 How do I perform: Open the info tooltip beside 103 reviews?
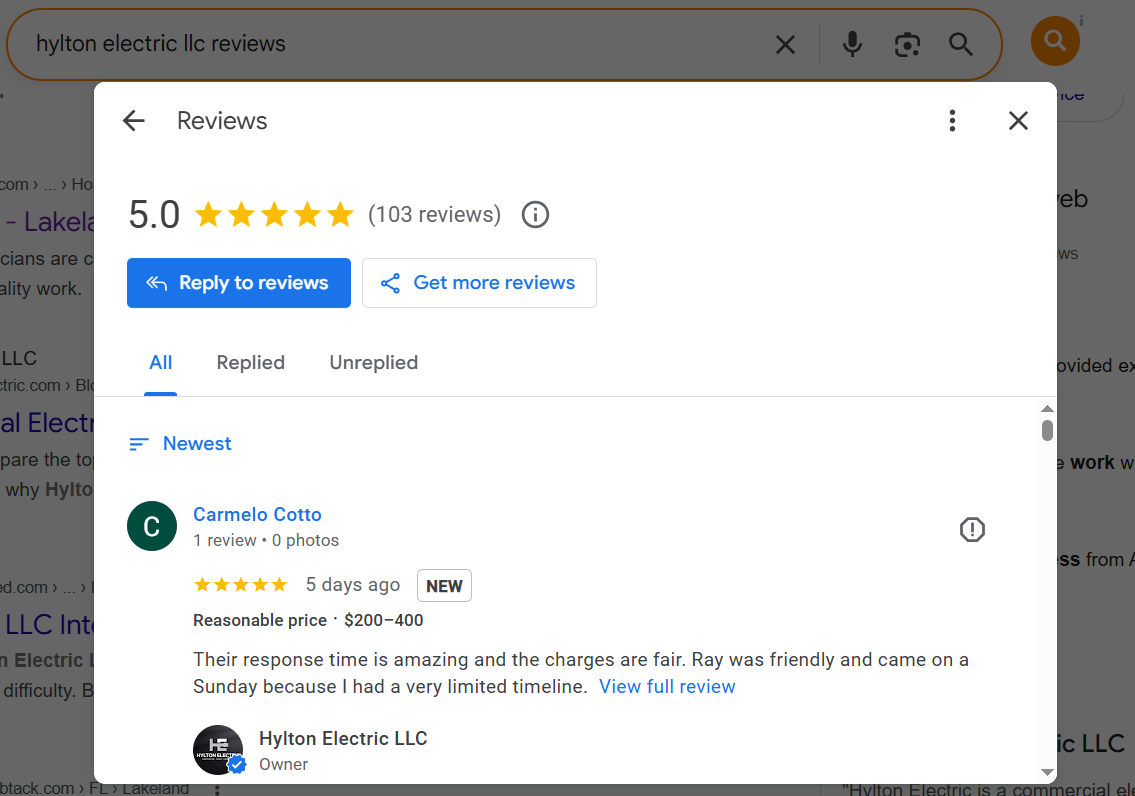point(535,214)
